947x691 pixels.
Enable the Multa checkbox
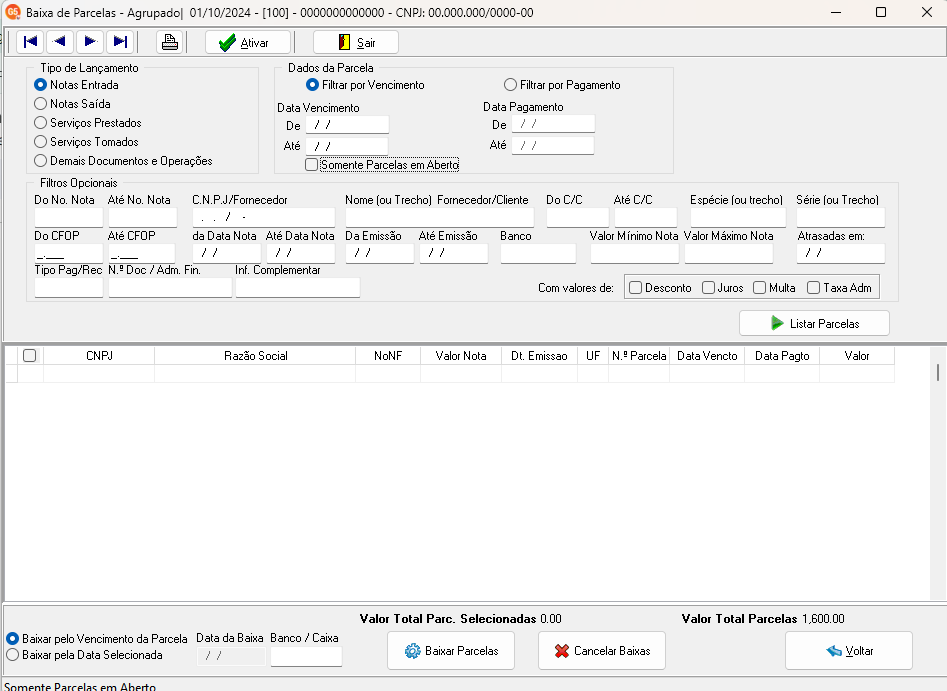click(760, 288)
